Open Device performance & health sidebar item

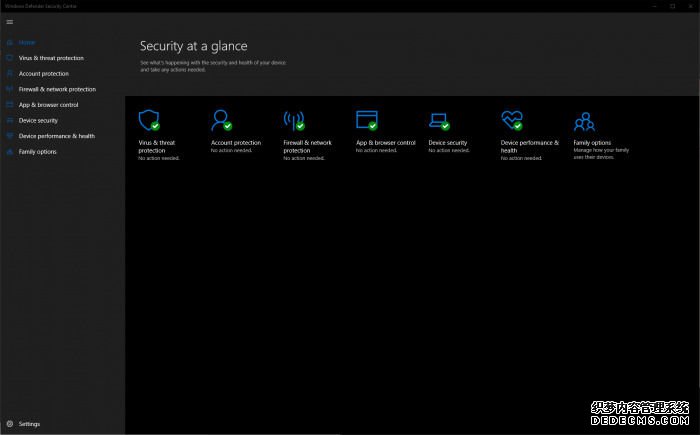[x=56, y=136]
